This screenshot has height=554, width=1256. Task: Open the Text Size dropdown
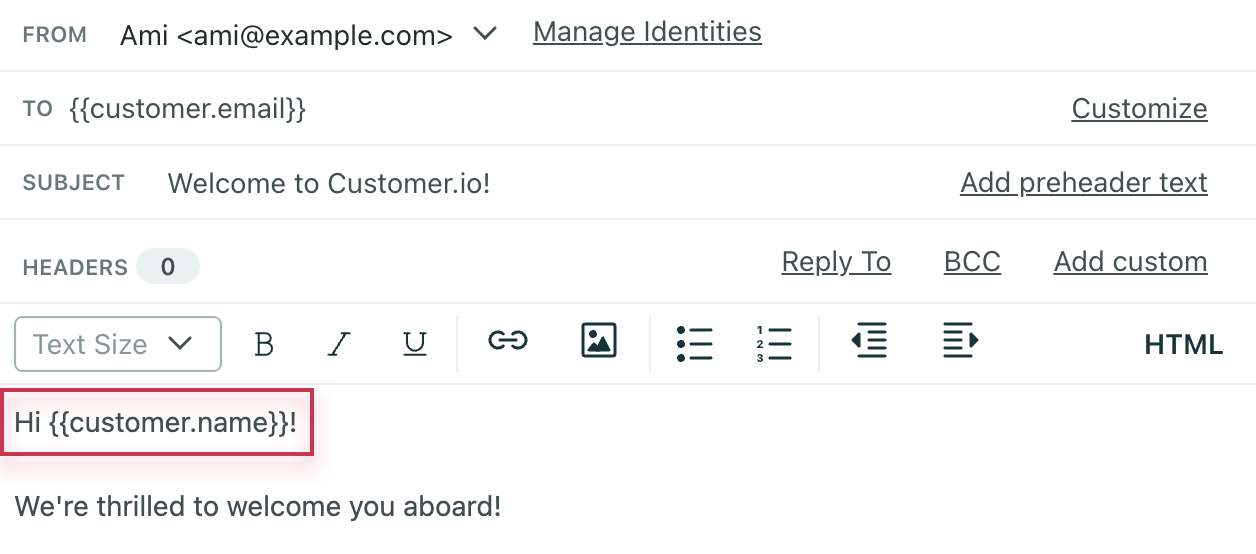click(118, 344)
